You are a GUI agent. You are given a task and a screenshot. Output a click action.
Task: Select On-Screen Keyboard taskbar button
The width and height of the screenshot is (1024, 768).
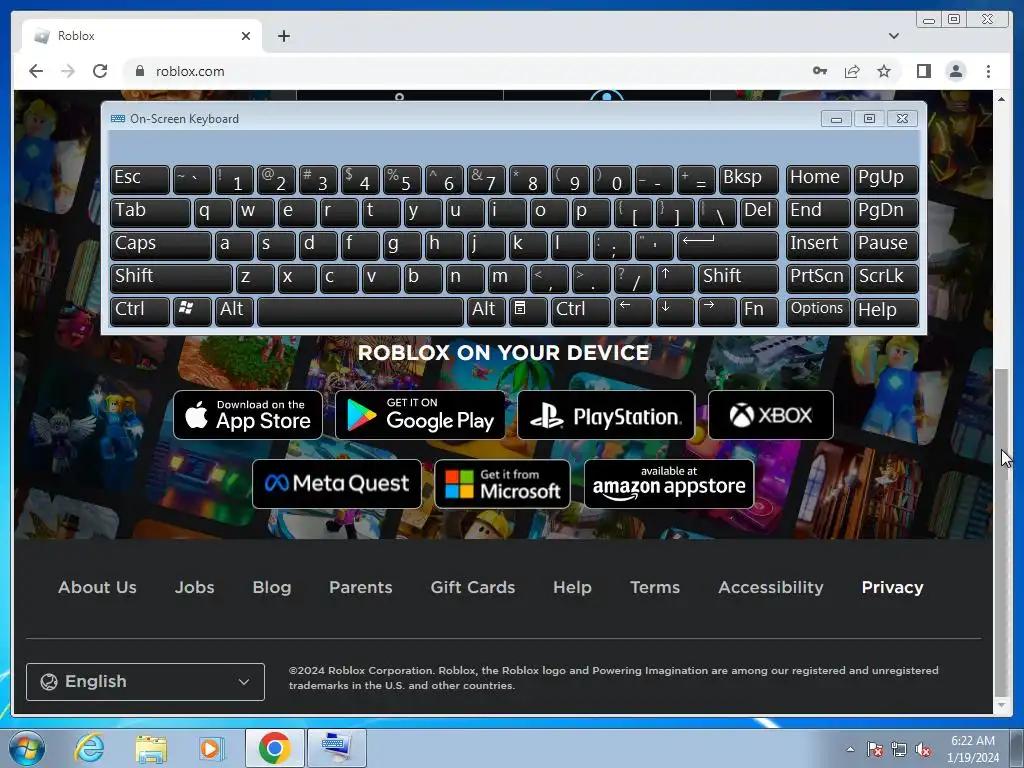point(337,748)
